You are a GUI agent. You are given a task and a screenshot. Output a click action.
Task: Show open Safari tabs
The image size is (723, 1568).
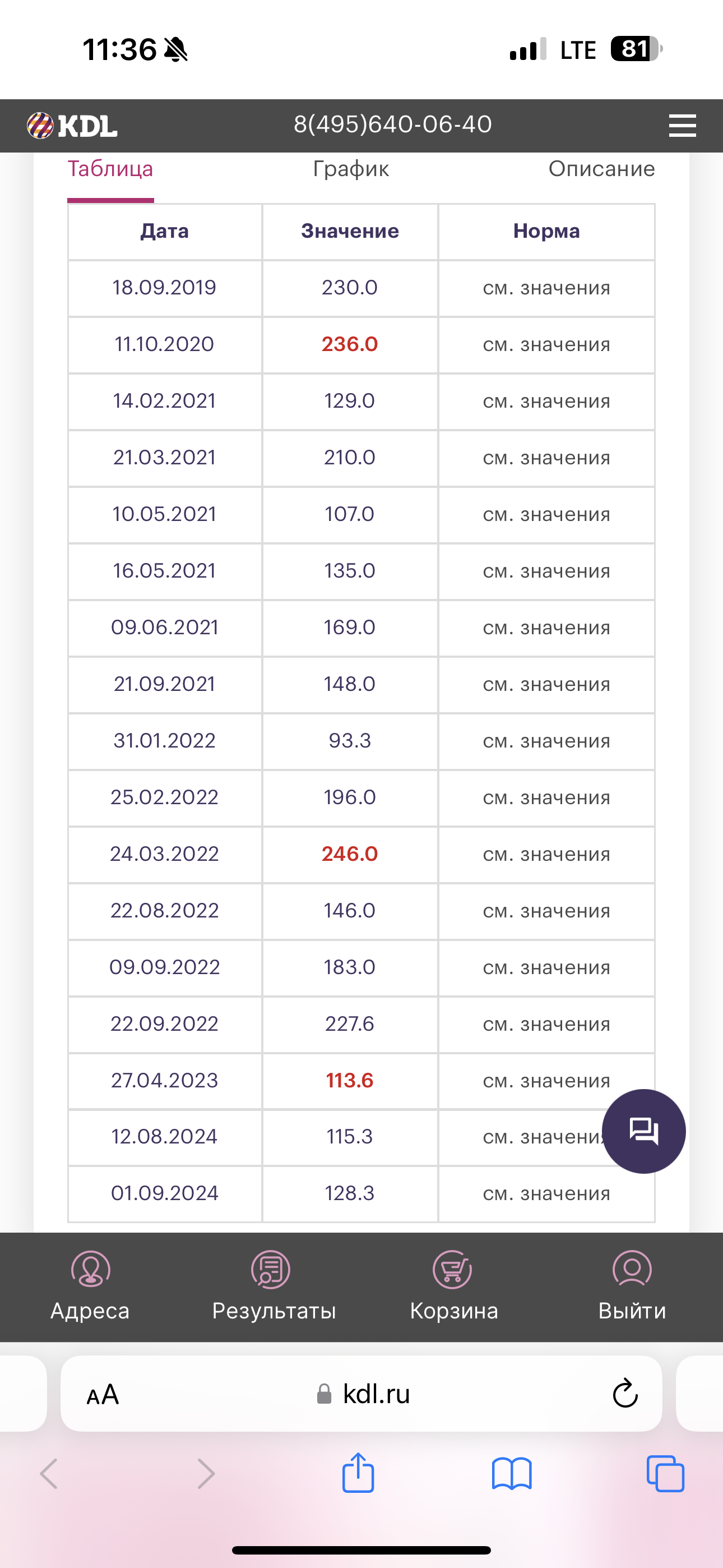pos(665,1473)
